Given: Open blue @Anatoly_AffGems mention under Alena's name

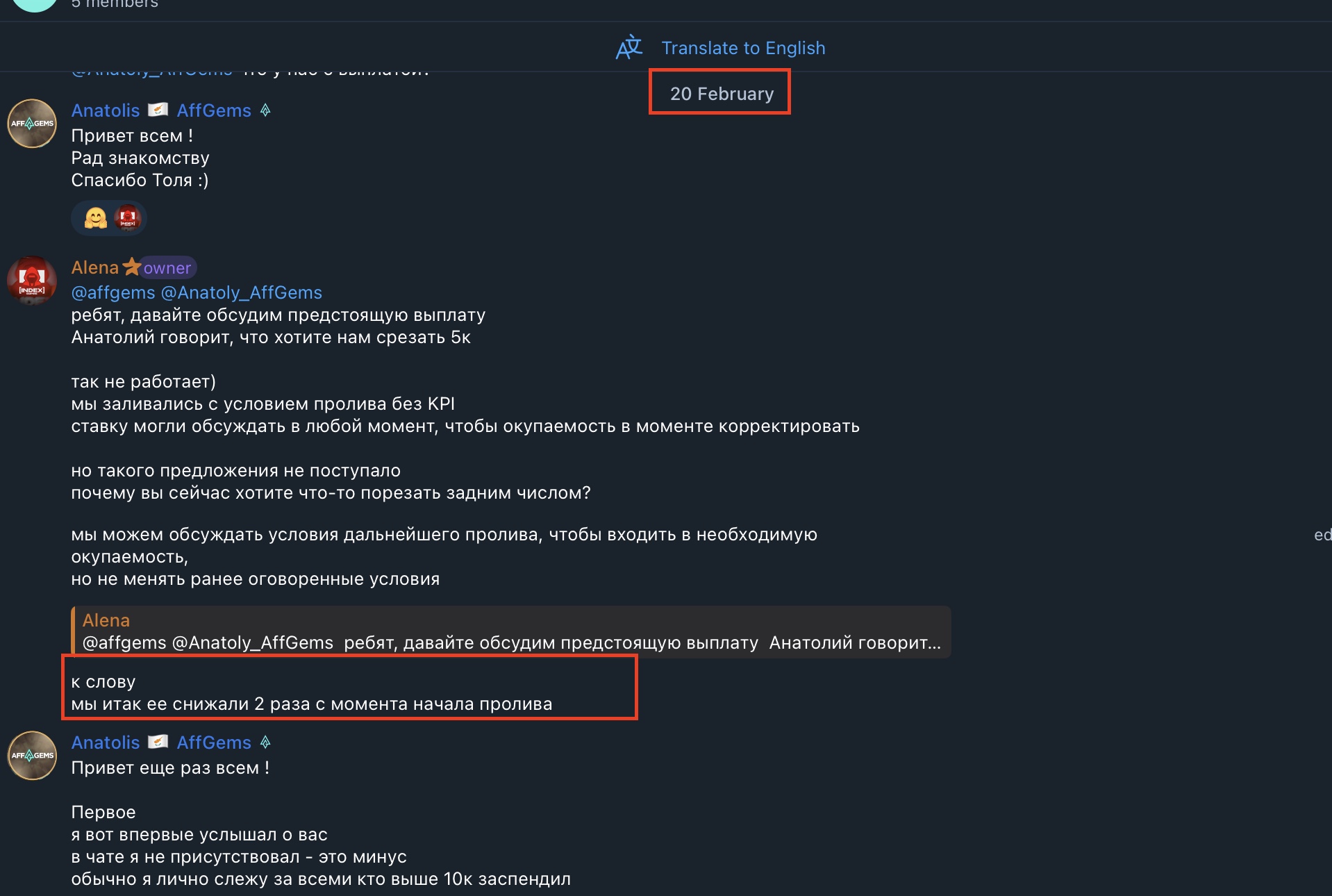Looking at the screenshot, I should pyautogui.click(x=242, y=292).
